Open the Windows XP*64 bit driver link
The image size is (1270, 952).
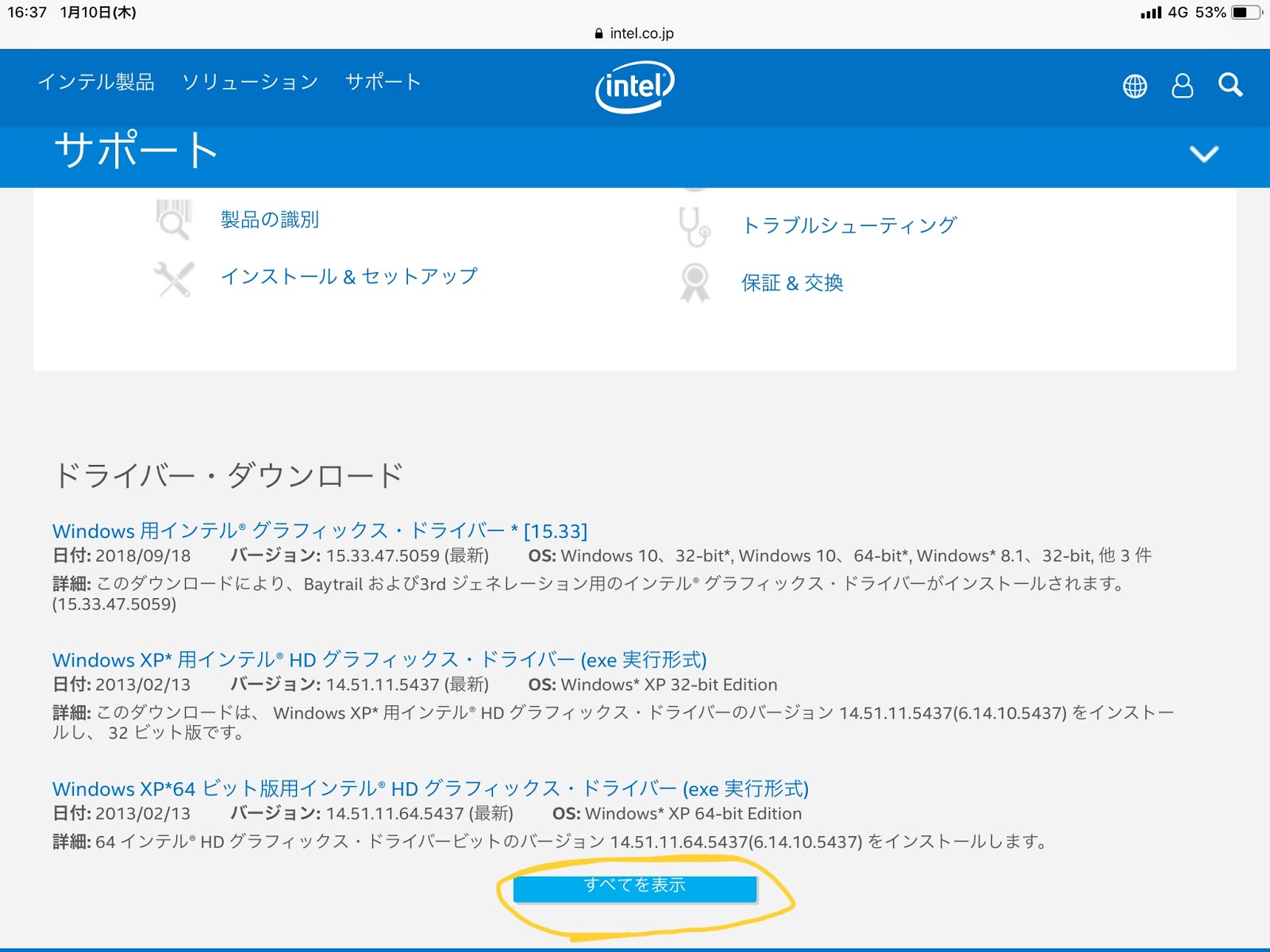[430, 789]
